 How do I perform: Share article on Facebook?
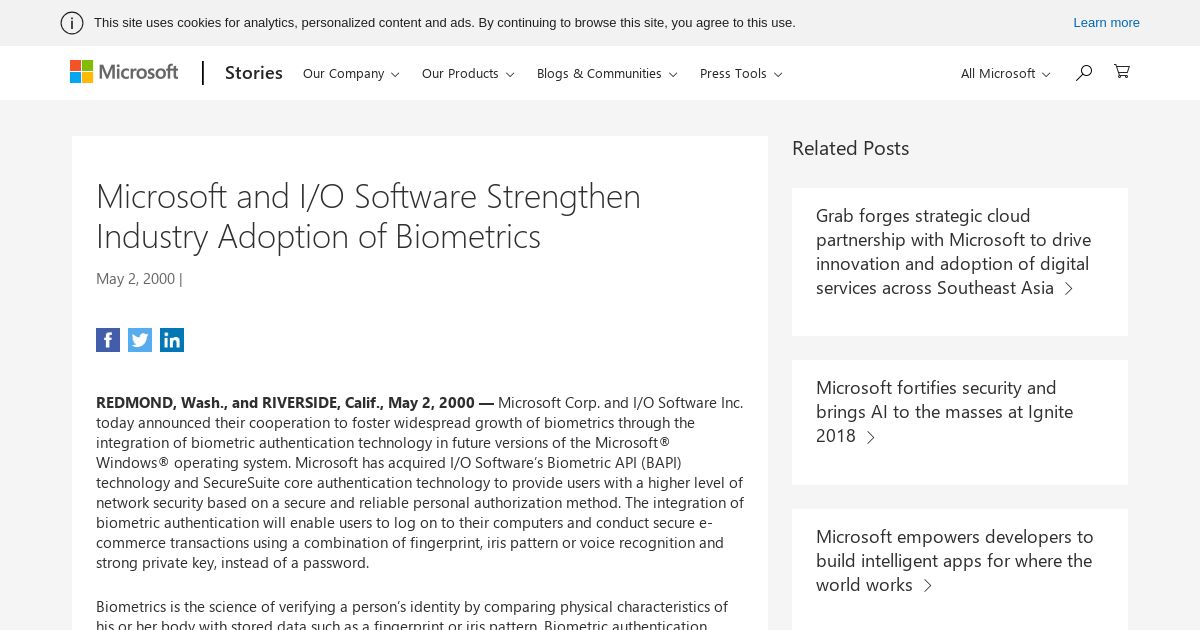(108, 340)
